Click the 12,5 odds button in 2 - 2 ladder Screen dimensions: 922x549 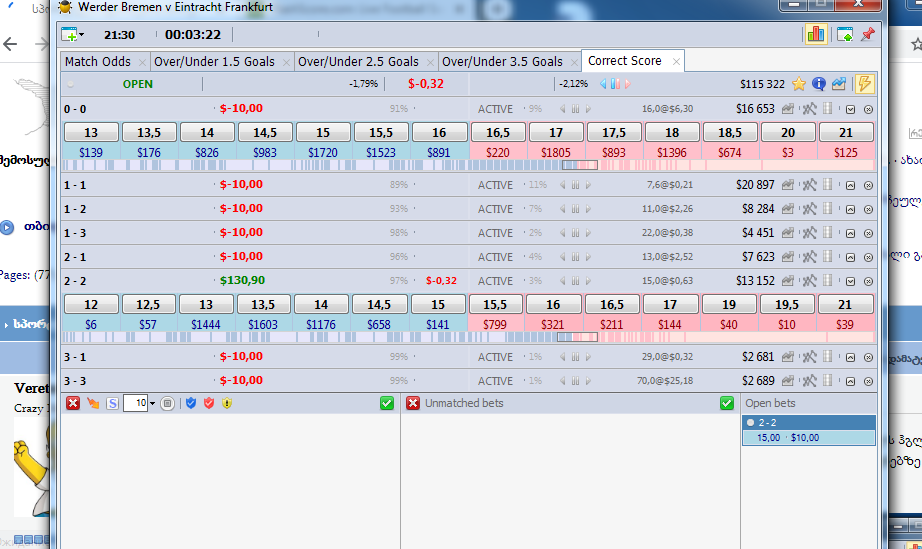[148, 304]
